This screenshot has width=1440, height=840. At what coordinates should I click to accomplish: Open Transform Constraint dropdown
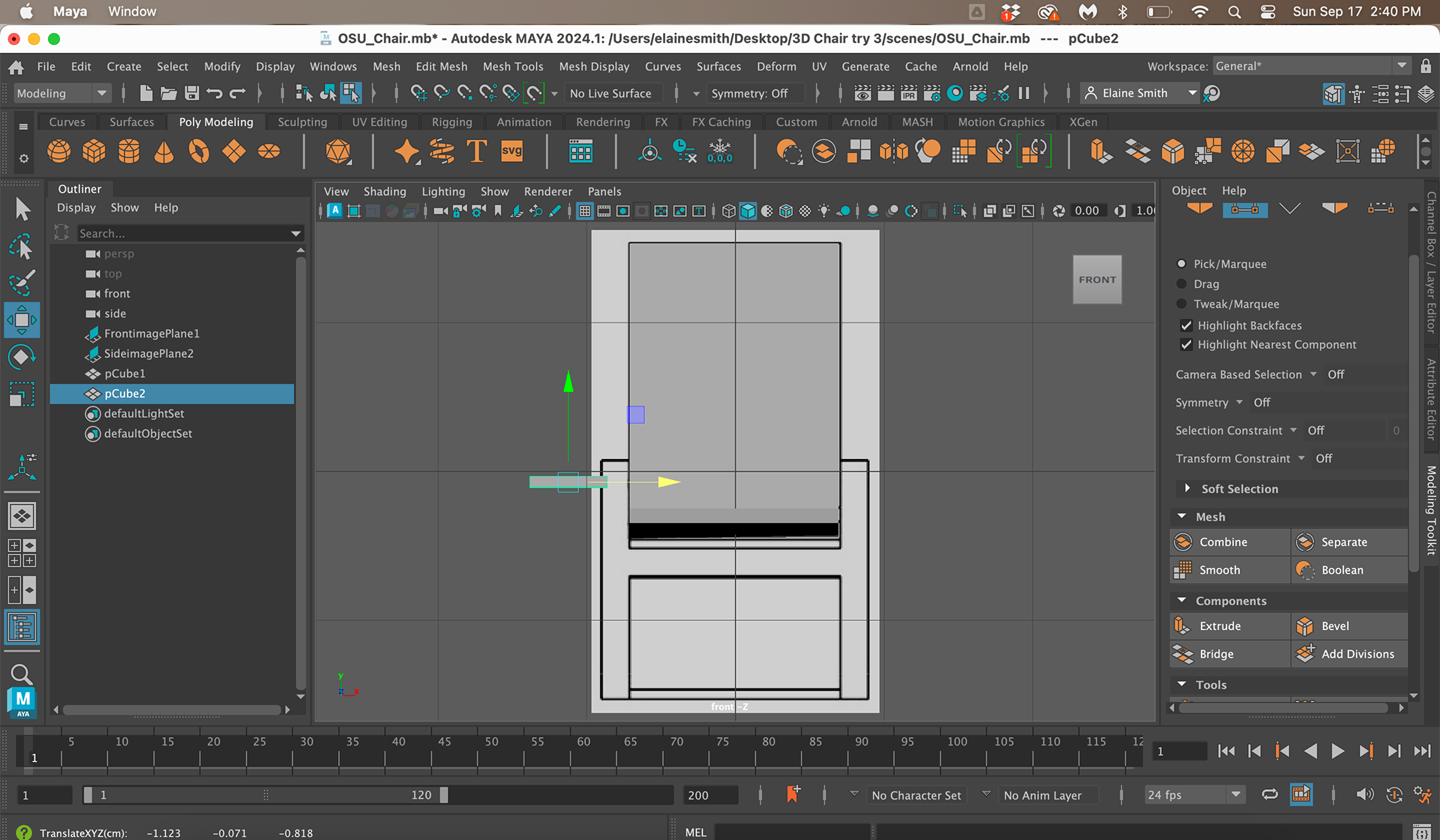pos(1302,458)
